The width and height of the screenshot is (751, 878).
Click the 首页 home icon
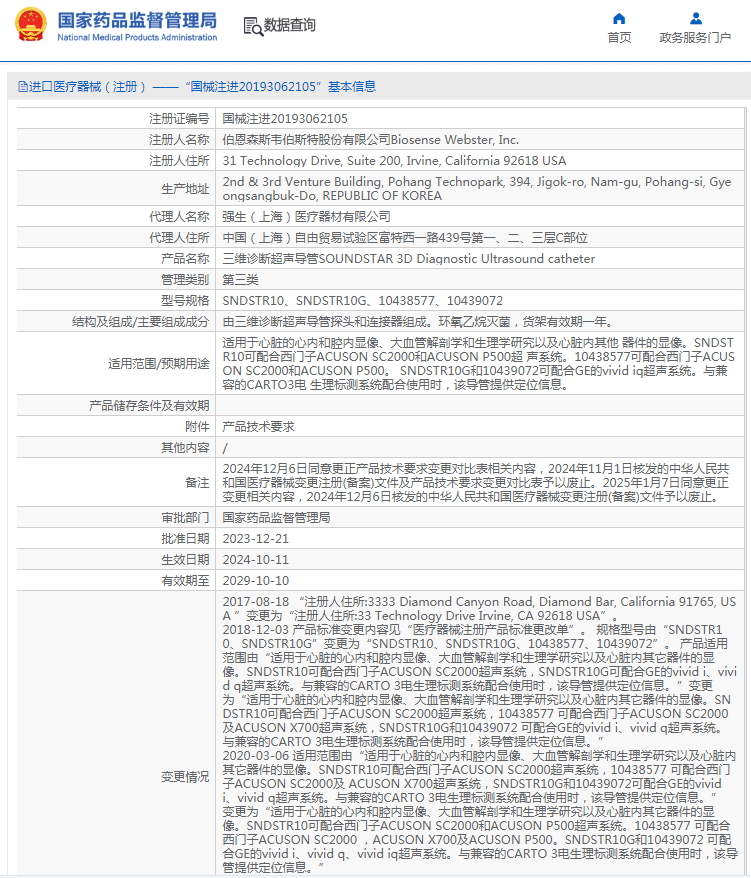(x=619, y=18)
